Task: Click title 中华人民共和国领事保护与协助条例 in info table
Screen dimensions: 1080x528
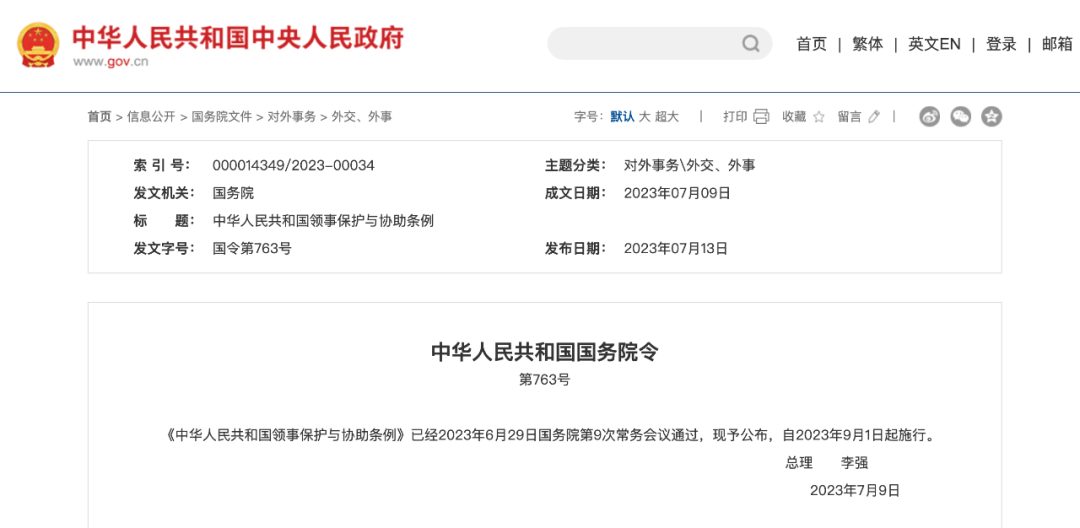Action: (323, 221)
